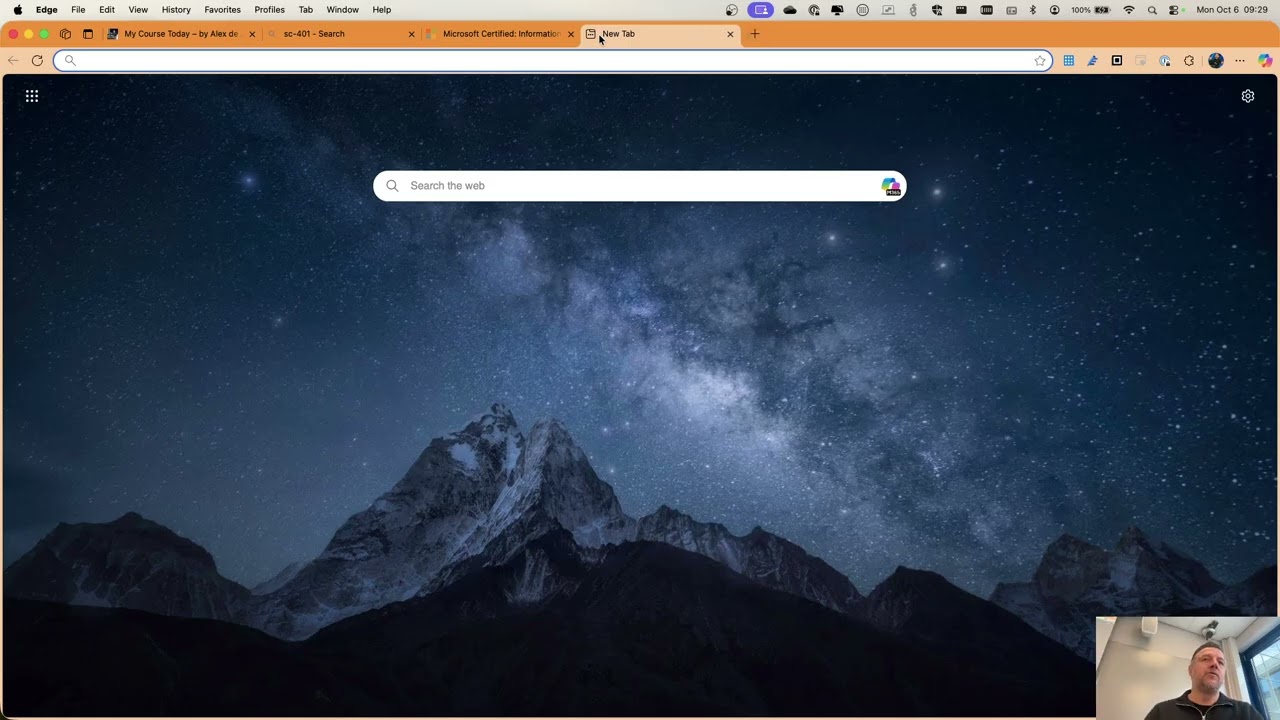This screenshot has width=1280, height=720.
Task: Open the Edge application menu
Action: 47,10
